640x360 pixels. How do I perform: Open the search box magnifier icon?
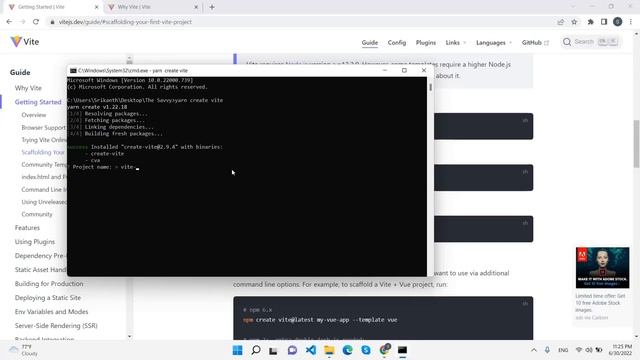(567, 42)
